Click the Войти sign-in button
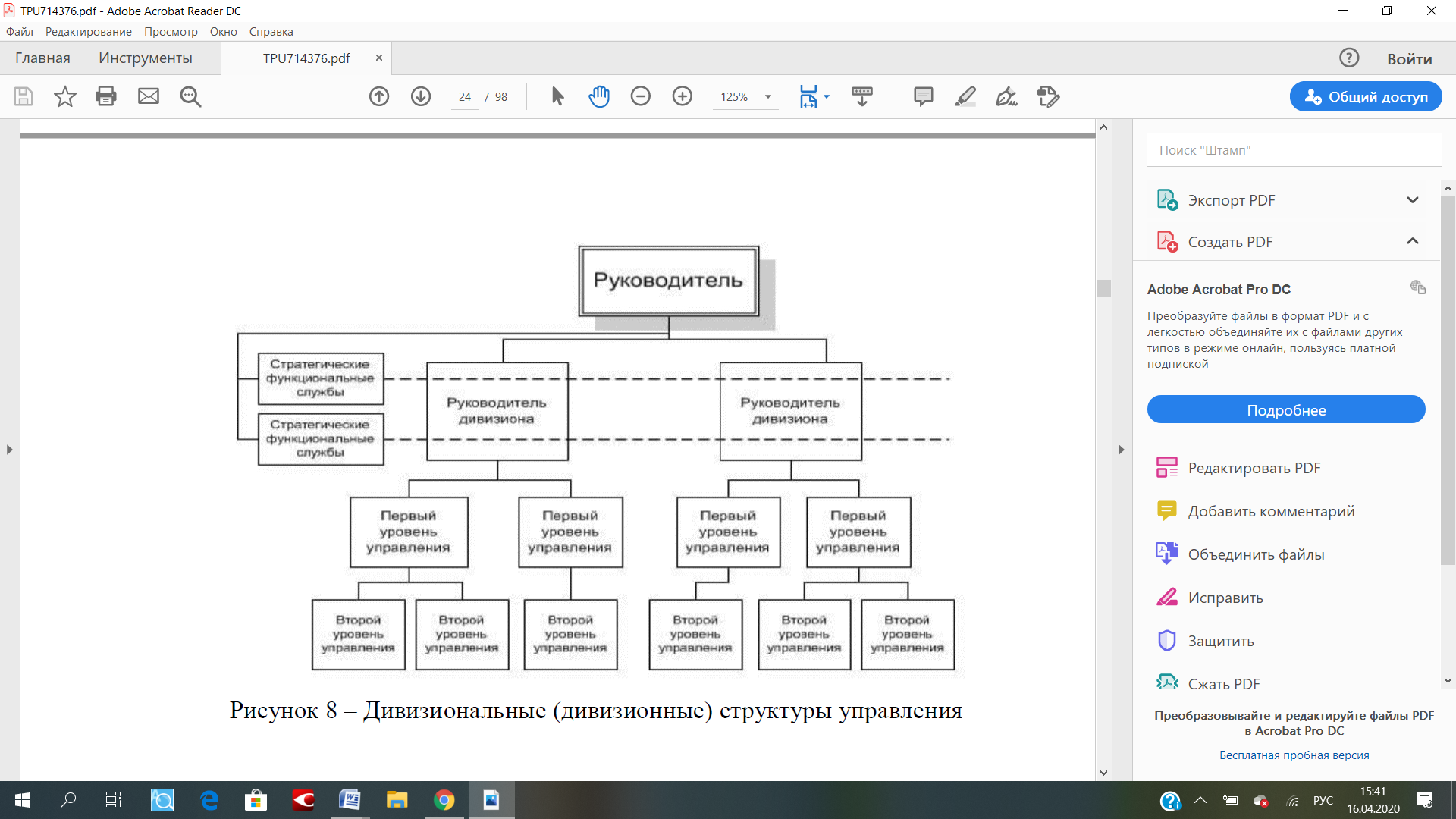1456x819 pixels. pos(1410,58)
